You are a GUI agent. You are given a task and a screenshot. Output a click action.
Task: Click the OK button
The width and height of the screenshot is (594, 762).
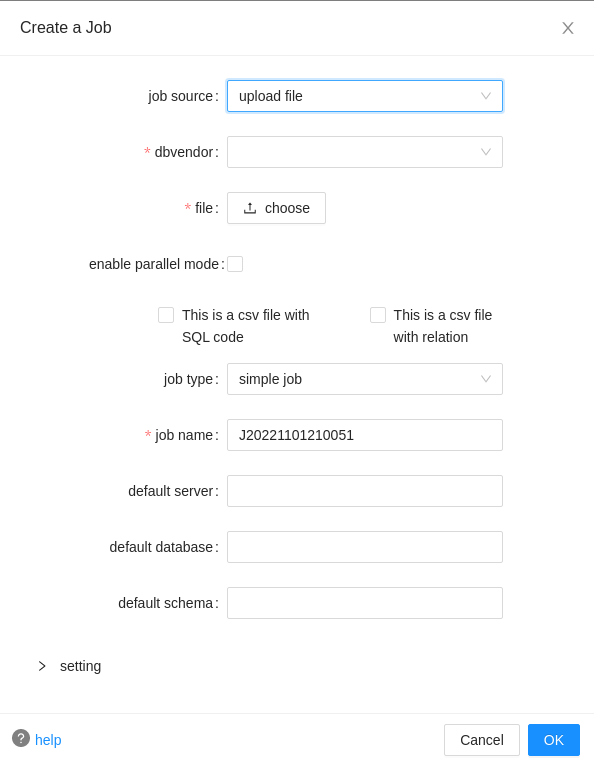coord(554,740)
